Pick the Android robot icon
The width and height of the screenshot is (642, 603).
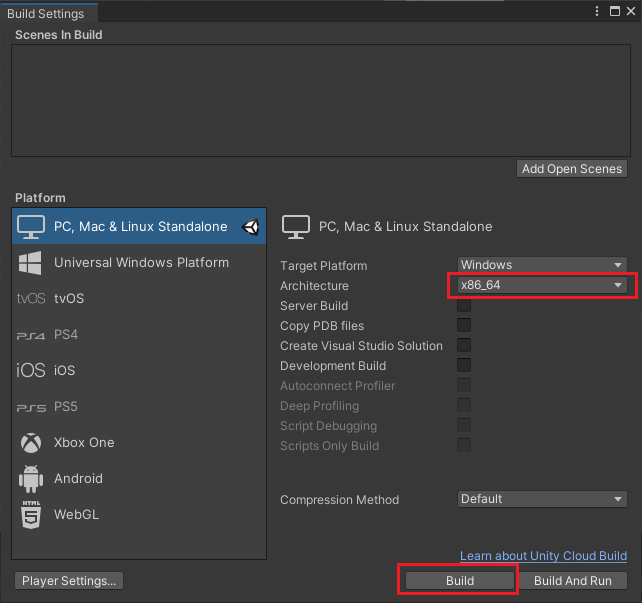31,479
